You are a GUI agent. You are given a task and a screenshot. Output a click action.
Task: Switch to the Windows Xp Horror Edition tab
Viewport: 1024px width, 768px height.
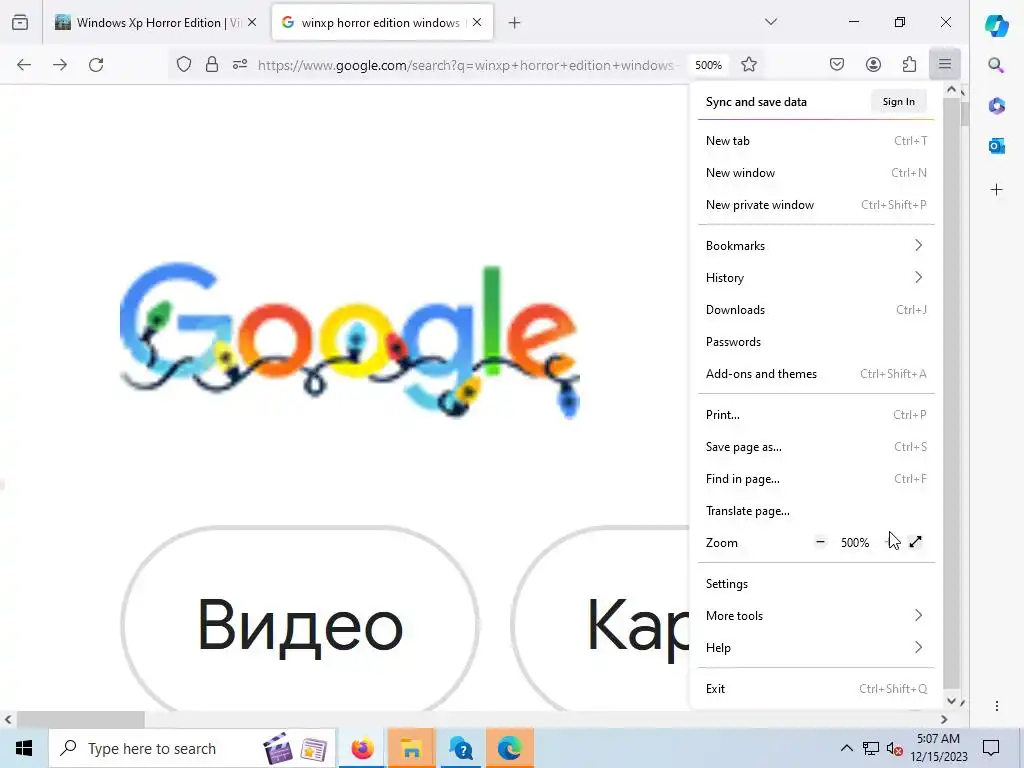point(155,23)
